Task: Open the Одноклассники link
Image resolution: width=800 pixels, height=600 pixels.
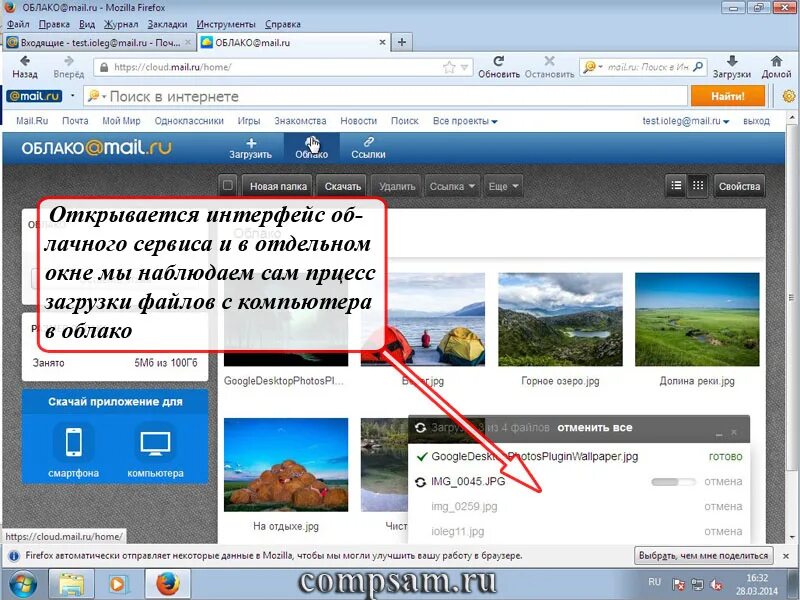Action: coord(189,121)
